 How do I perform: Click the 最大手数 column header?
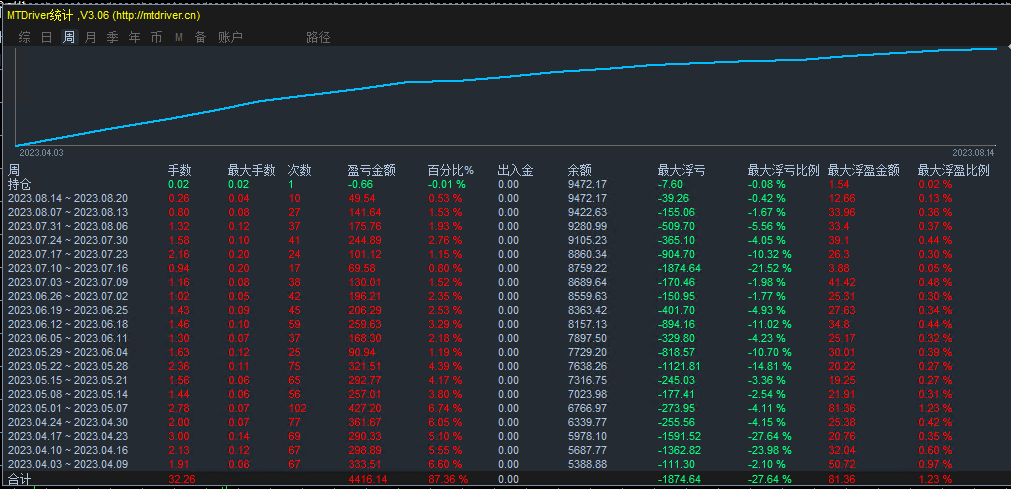251,170
